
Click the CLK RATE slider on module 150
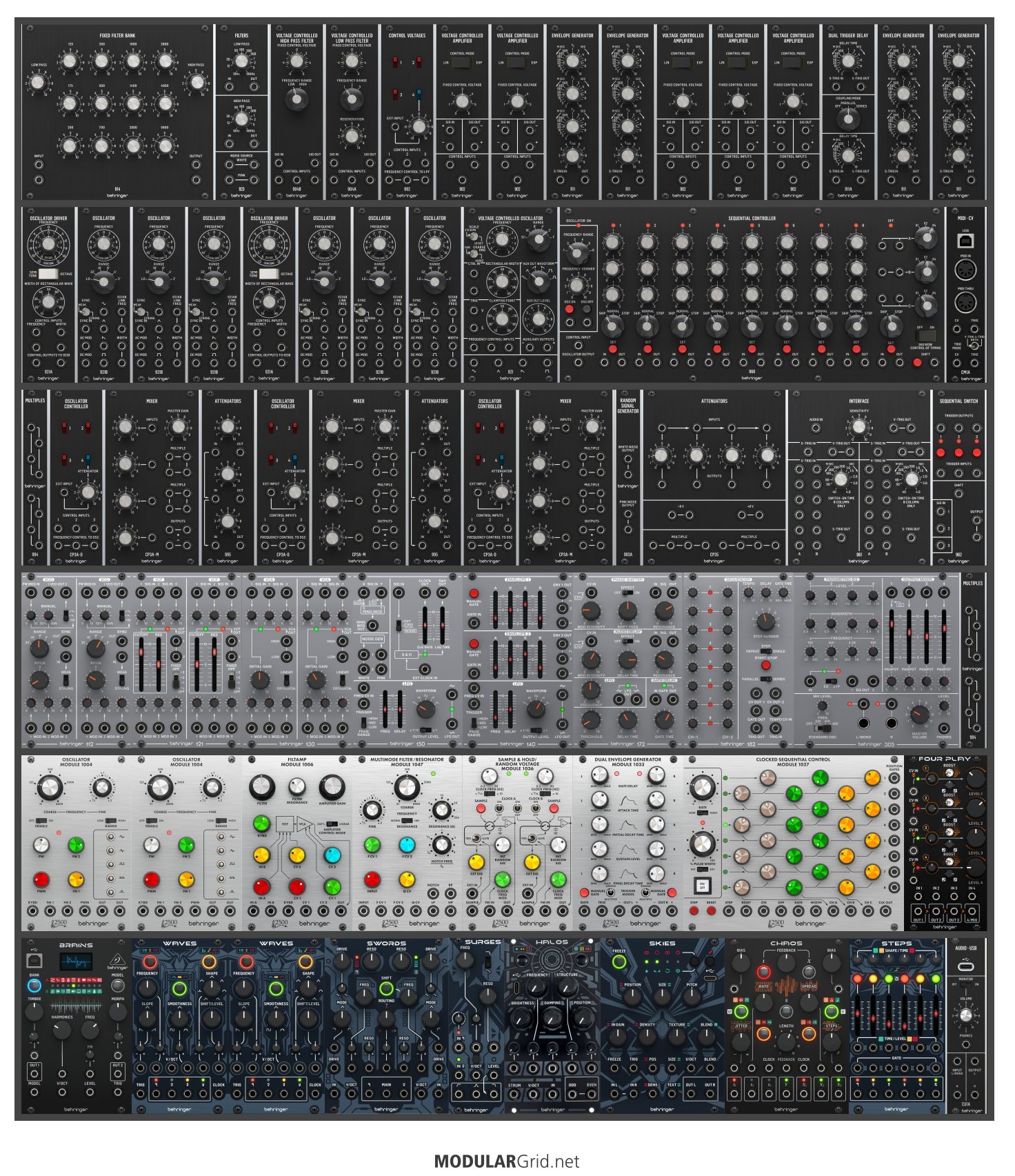coord(424,624)
